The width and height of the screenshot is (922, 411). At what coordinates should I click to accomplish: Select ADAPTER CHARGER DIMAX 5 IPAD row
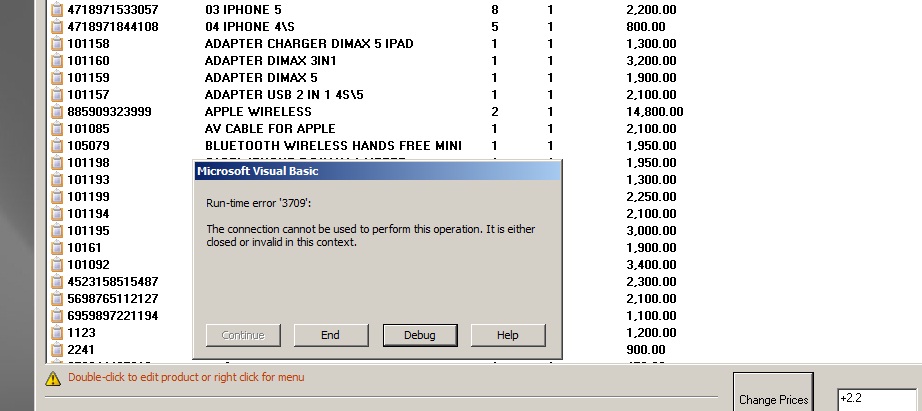click(x=309, y=44)
